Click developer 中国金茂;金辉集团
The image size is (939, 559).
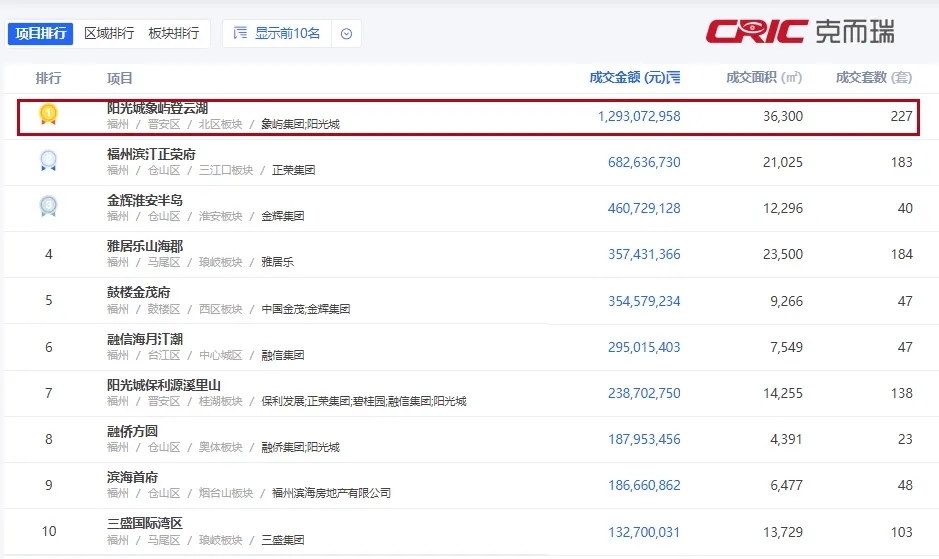[x=306, y=310]
